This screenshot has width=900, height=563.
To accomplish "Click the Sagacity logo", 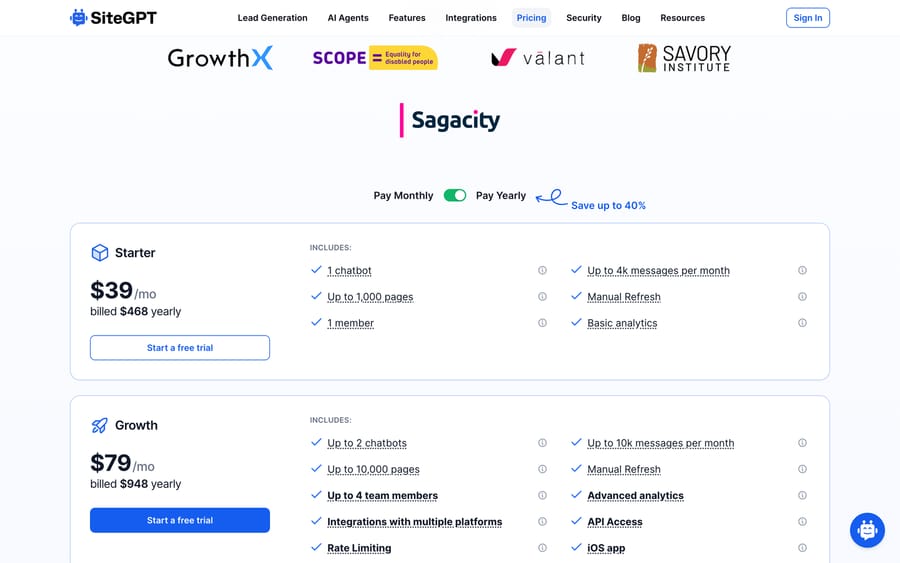I will click(x=449, y=120).
